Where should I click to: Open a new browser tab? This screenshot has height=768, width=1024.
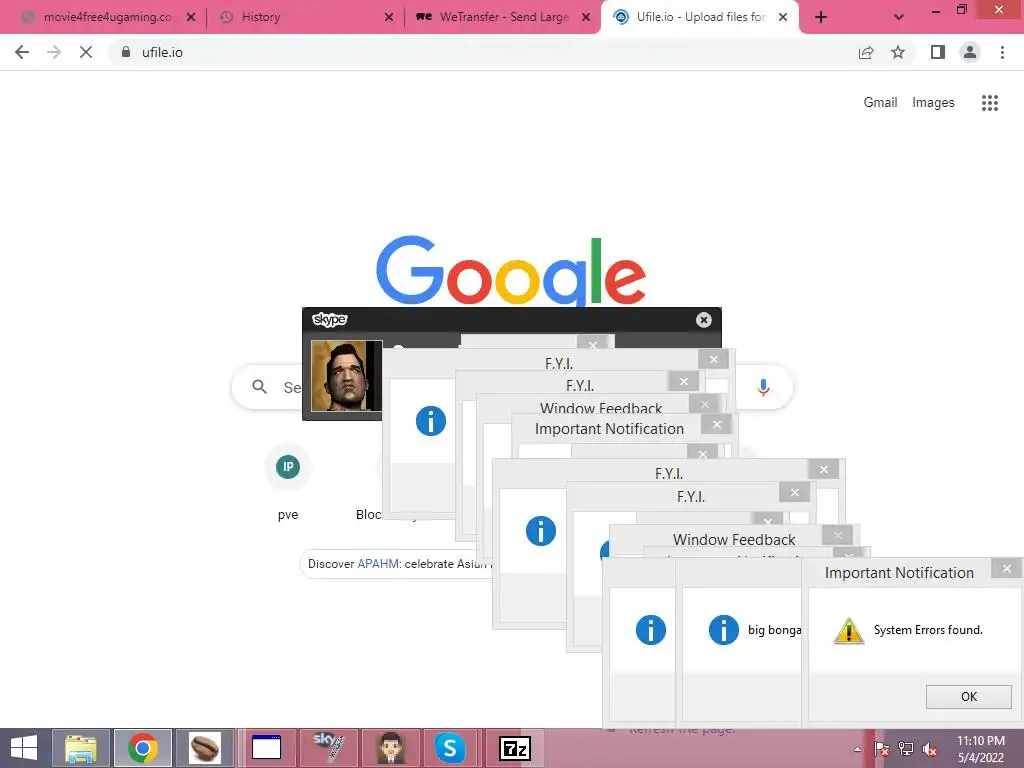click(821, 17)
